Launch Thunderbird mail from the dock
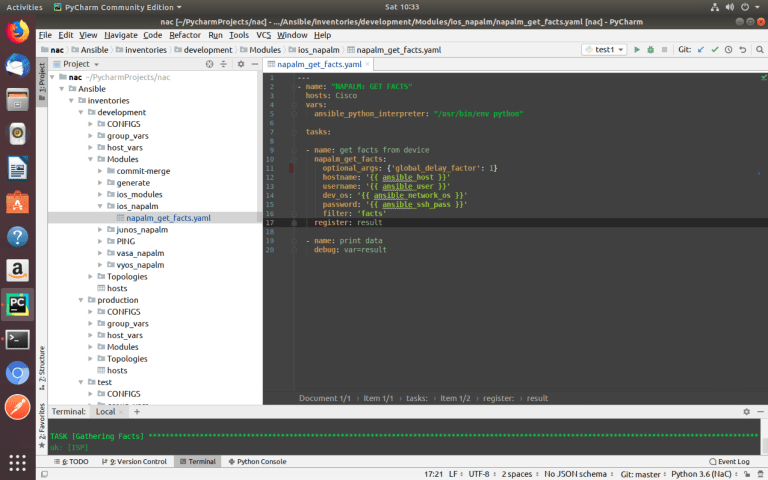Image resolution: width=768 pixels, height=480 pixels. click(x=18, y=65)
